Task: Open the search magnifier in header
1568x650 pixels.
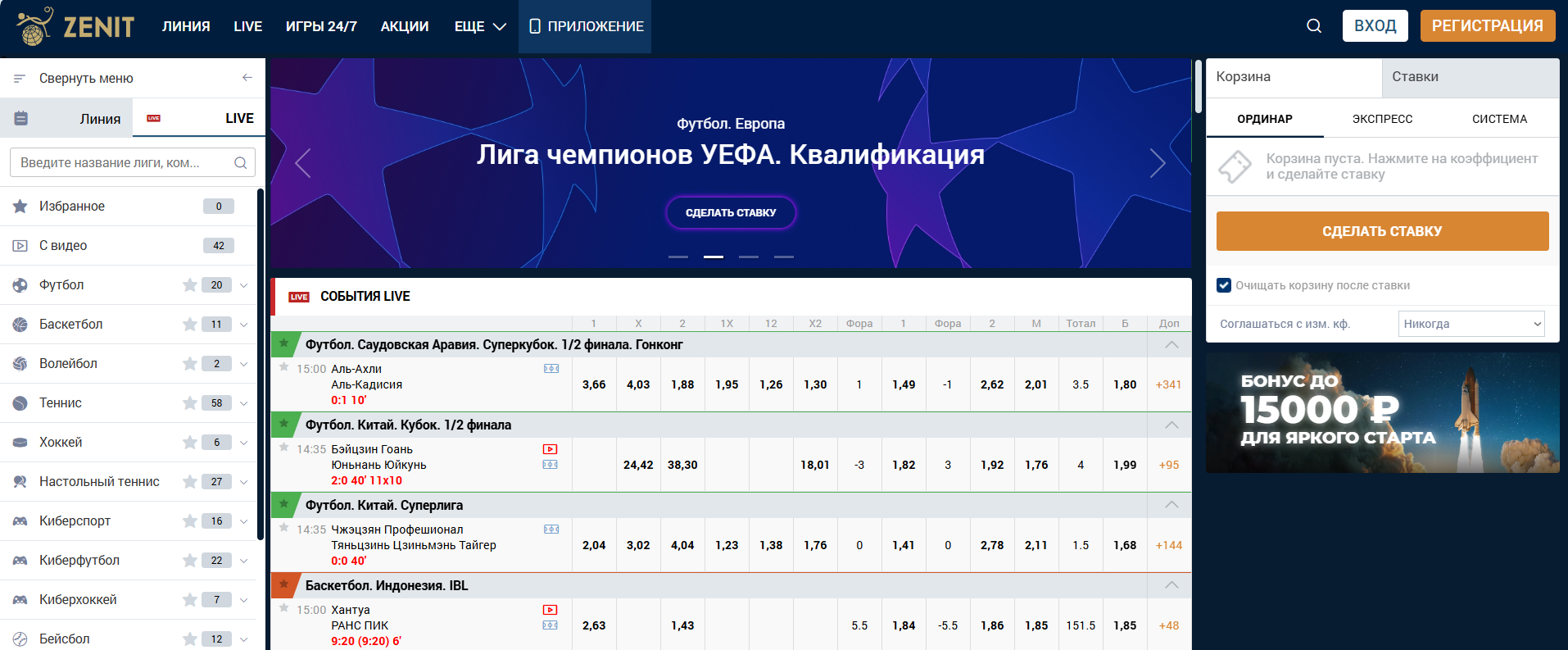Action: coord(1314,26)
